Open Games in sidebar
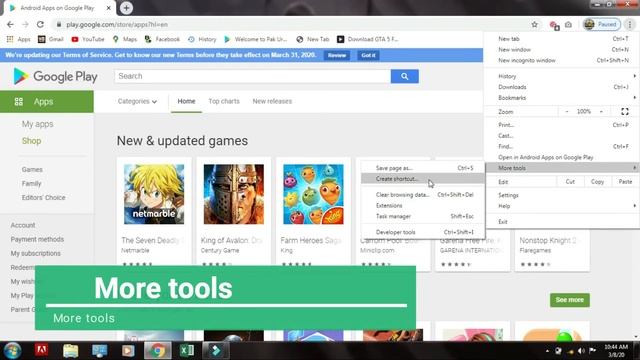This screenshot has width=640, height=360. pyautogui.click(x=32, y=169)
